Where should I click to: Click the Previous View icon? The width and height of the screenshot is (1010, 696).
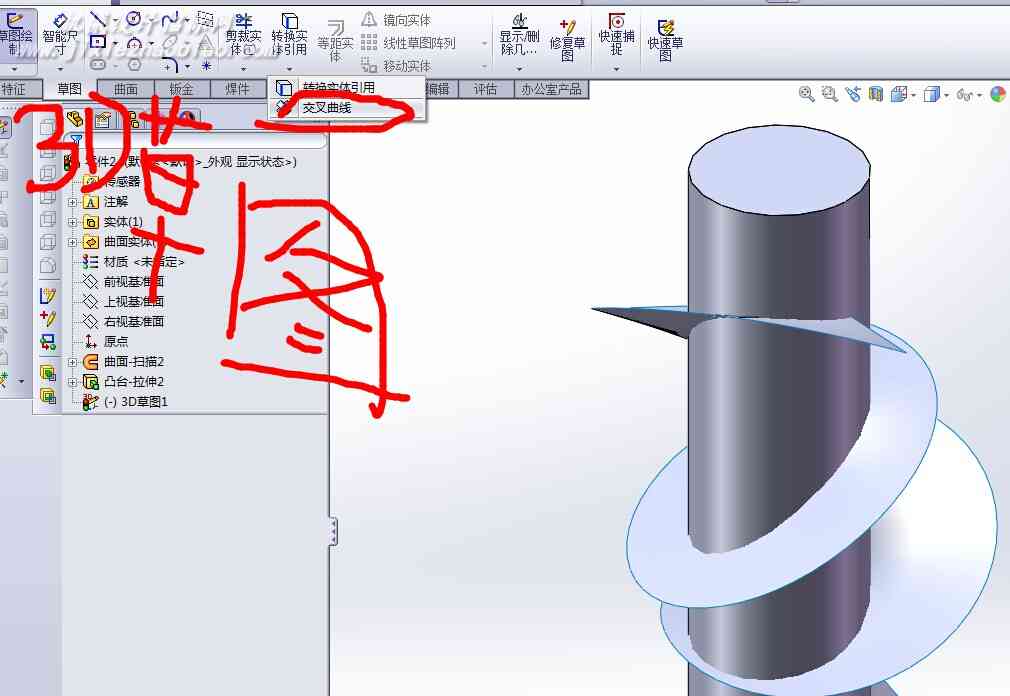tap(853, 94)
